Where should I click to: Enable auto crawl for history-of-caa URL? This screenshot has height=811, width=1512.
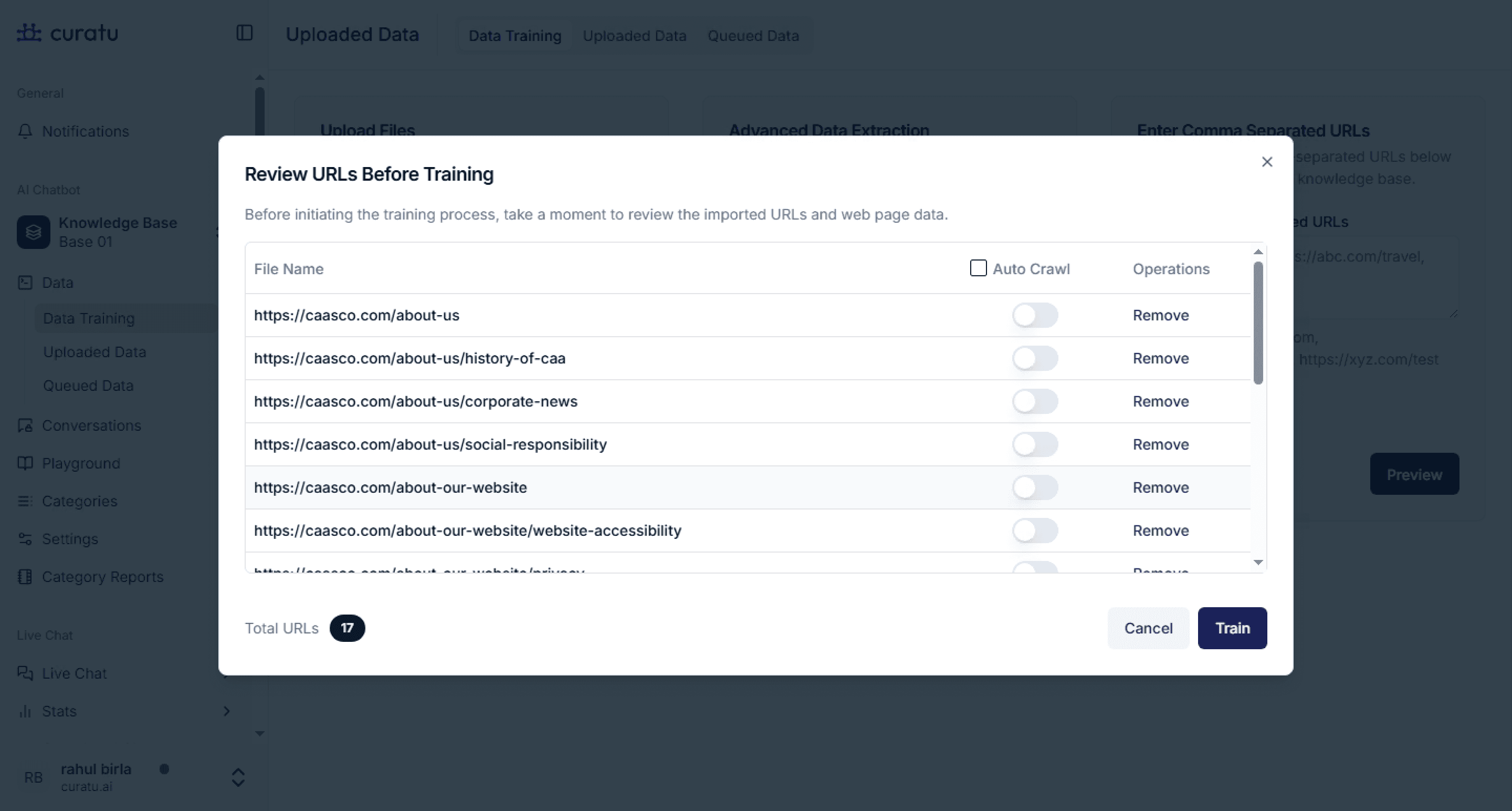(x=1035, y=358)
